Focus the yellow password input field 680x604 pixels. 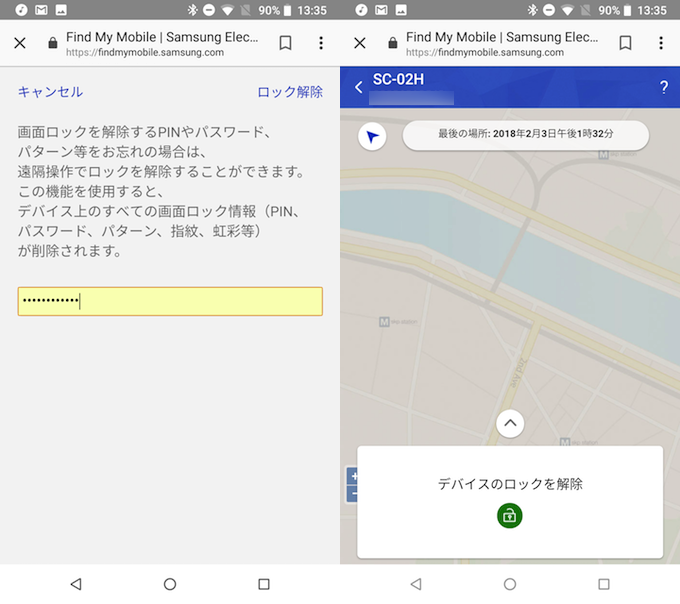click(170, 301)
